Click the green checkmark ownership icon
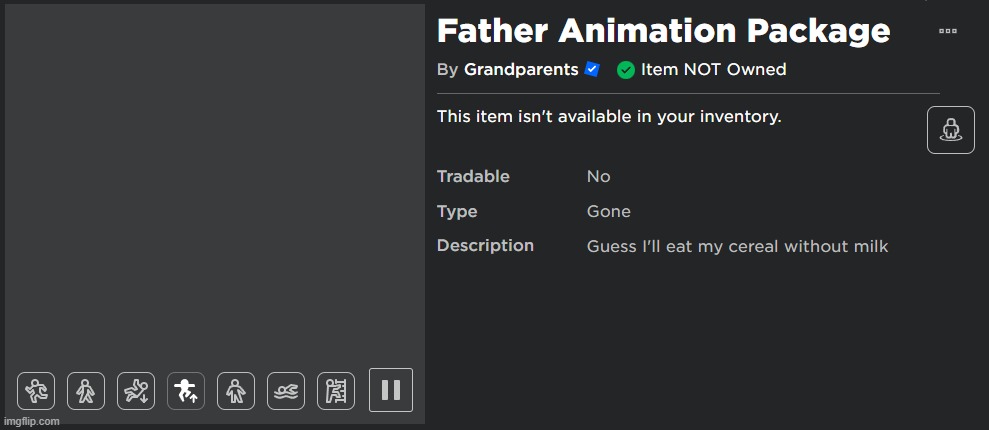 point(625,70)
